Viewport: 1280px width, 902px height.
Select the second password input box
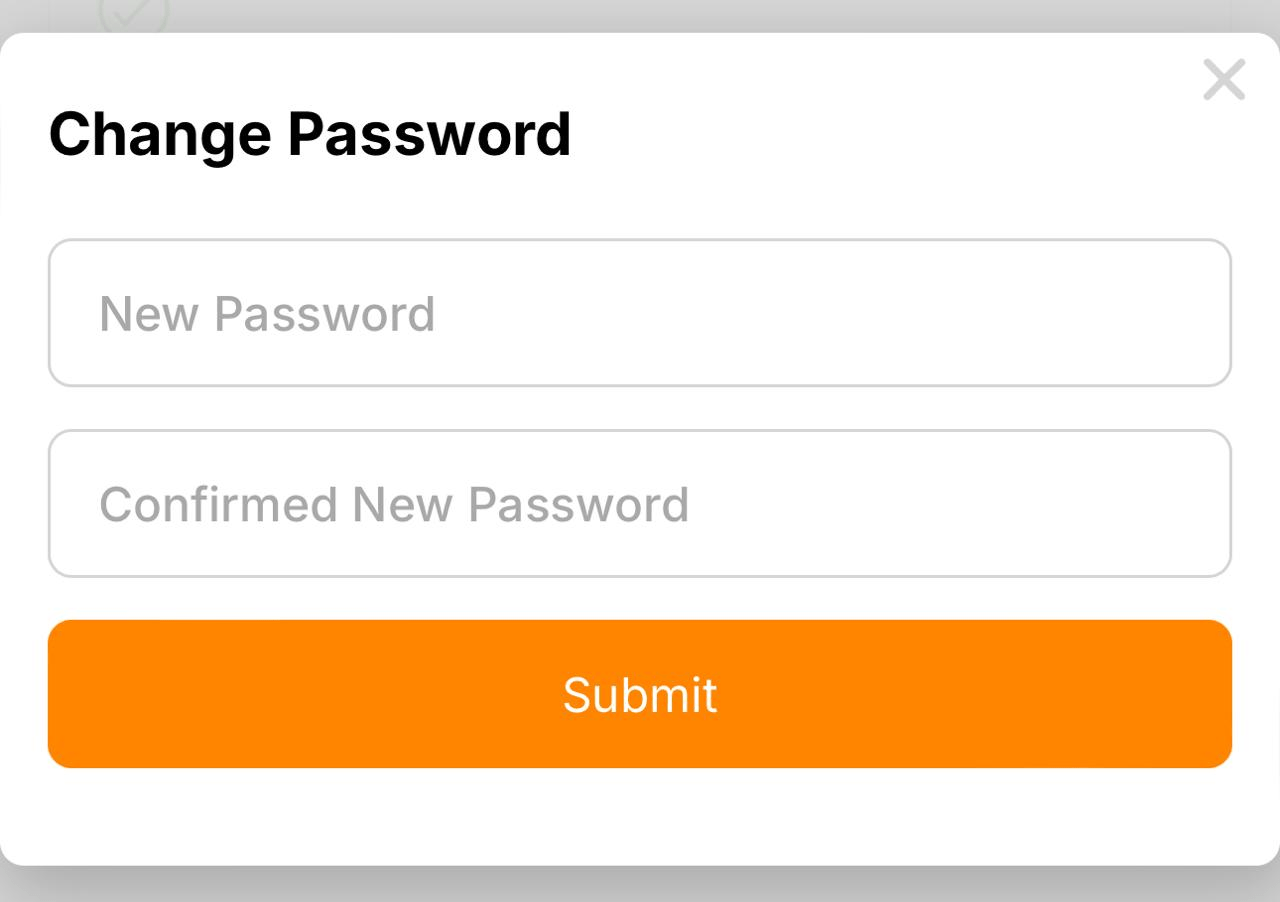pyautogui.click(x=640, y=504)
